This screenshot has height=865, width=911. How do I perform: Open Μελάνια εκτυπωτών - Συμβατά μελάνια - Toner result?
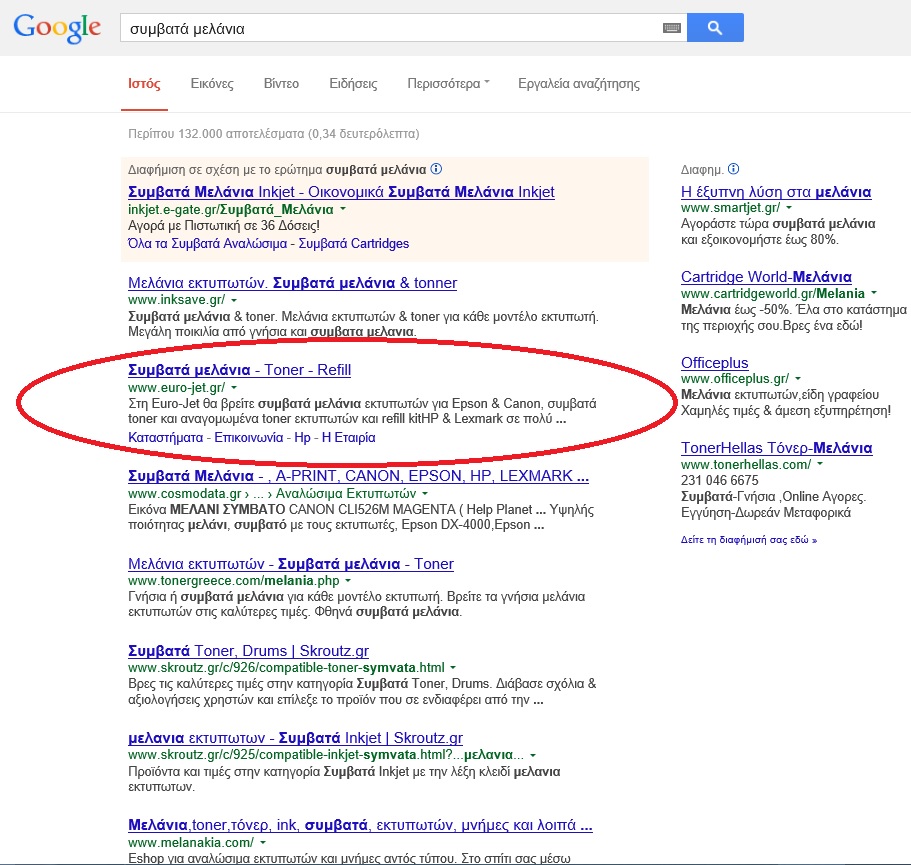click(x=290, y=564)
